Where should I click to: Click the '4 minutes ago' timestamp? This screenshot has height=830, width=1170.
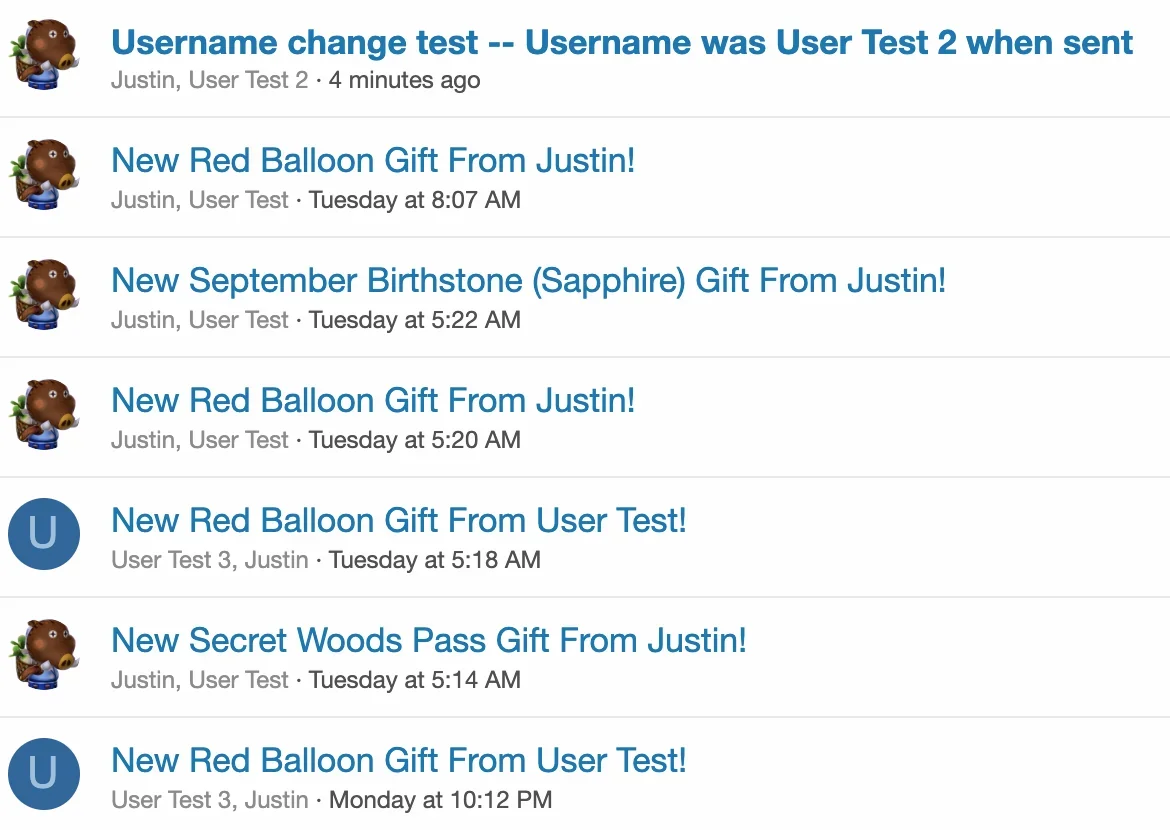(x=404, y=80)
